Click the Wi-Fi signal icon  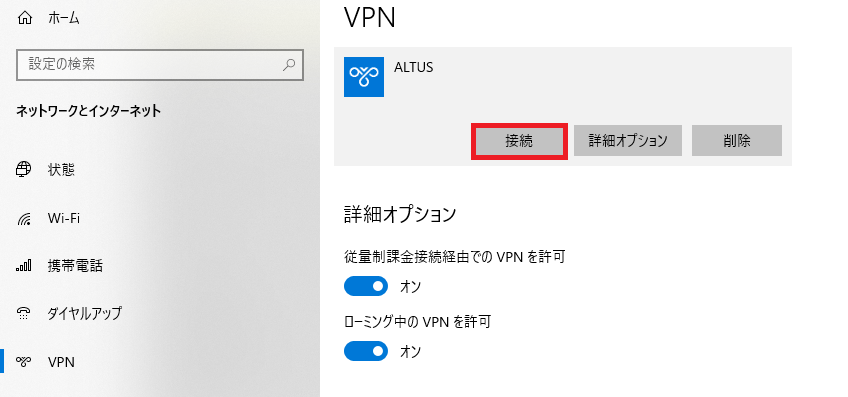click(x=24, y=219)
